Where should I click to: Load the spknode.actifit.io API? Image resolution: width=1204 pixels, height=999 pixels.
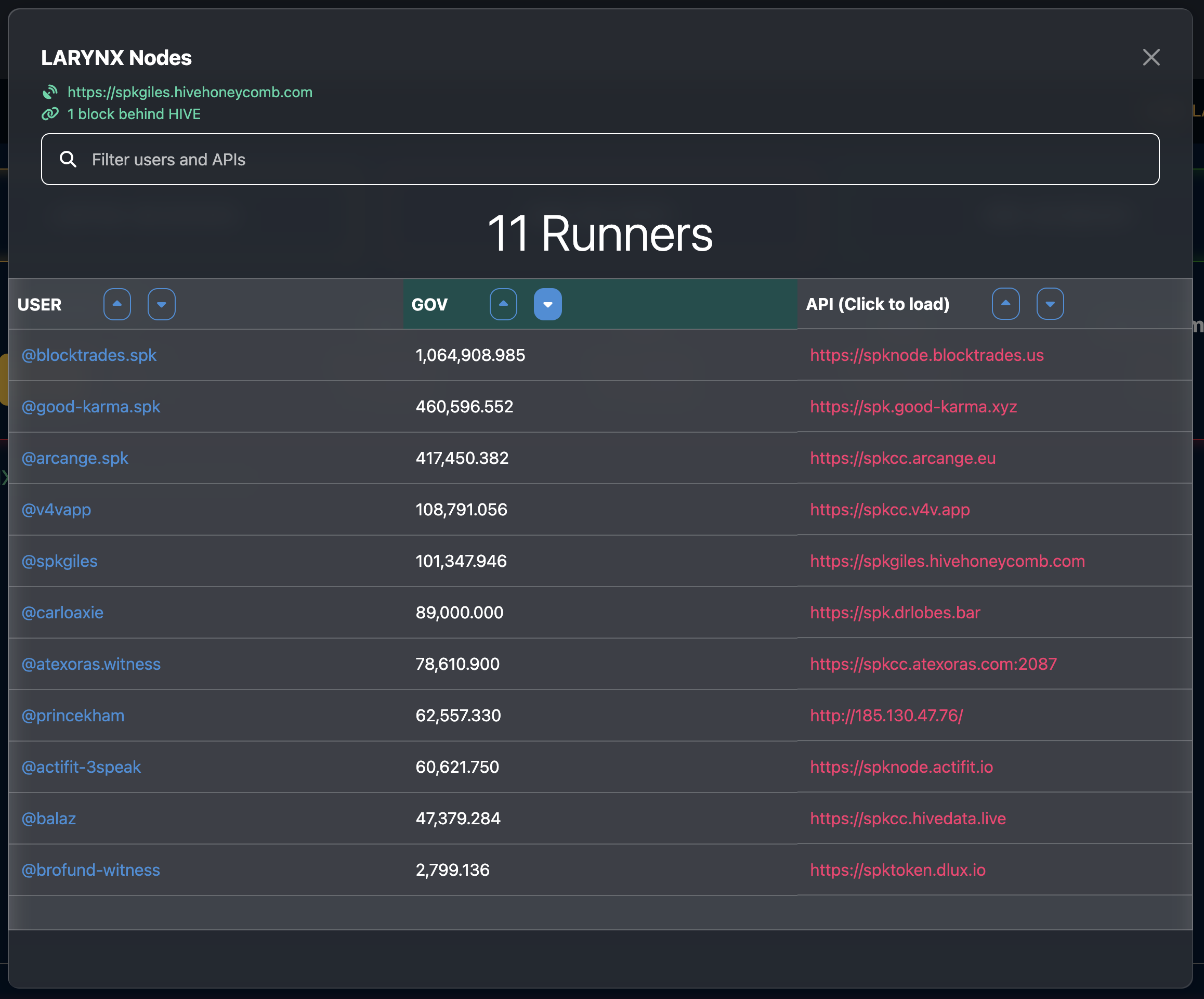(x=901, y=767)
